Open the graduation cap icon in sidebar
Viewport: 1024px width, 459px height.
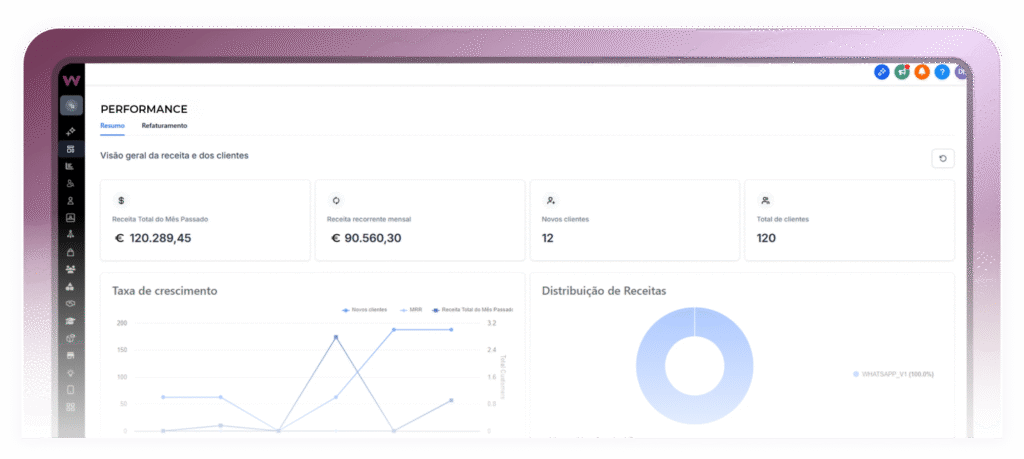coord(70,320)
